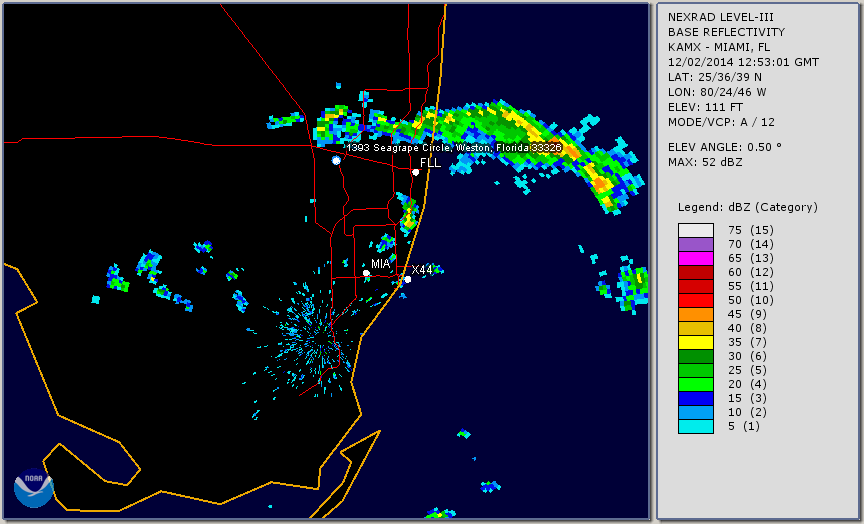Click the '50 (10)' legend value

click(750, 300)
